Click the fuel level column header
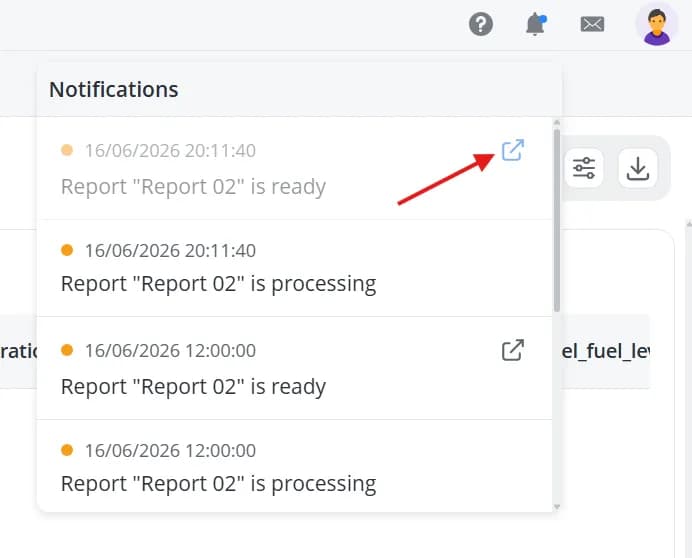The height and width of the screenshot is (558, 692). pyautogui.click(x=606, y=351)
